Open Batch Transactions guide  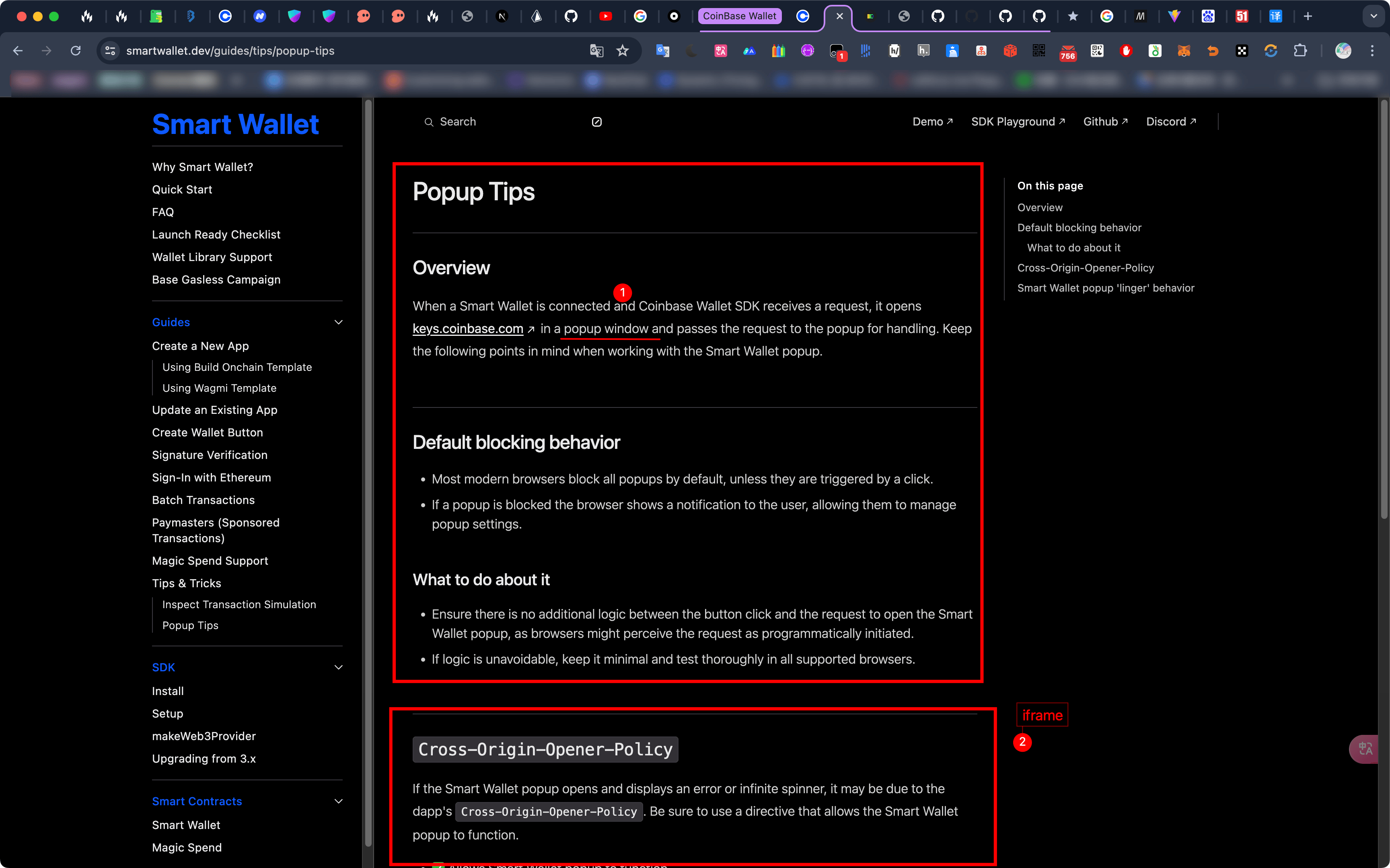[x=203, y=500]
